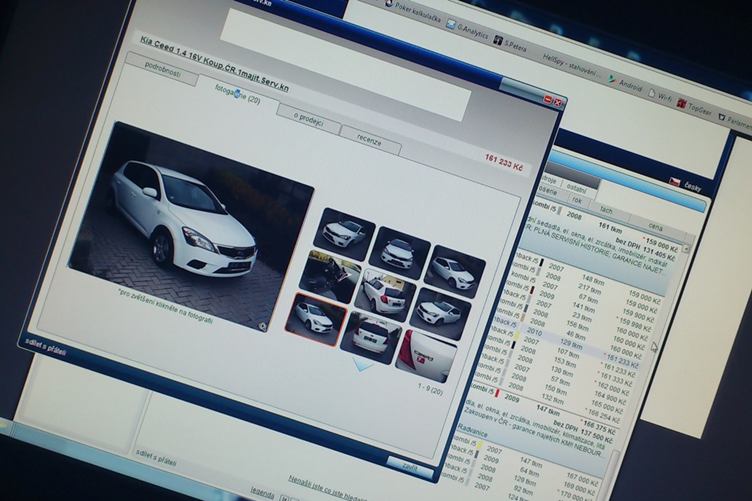Click the Radvanice location link

(472, 430)
